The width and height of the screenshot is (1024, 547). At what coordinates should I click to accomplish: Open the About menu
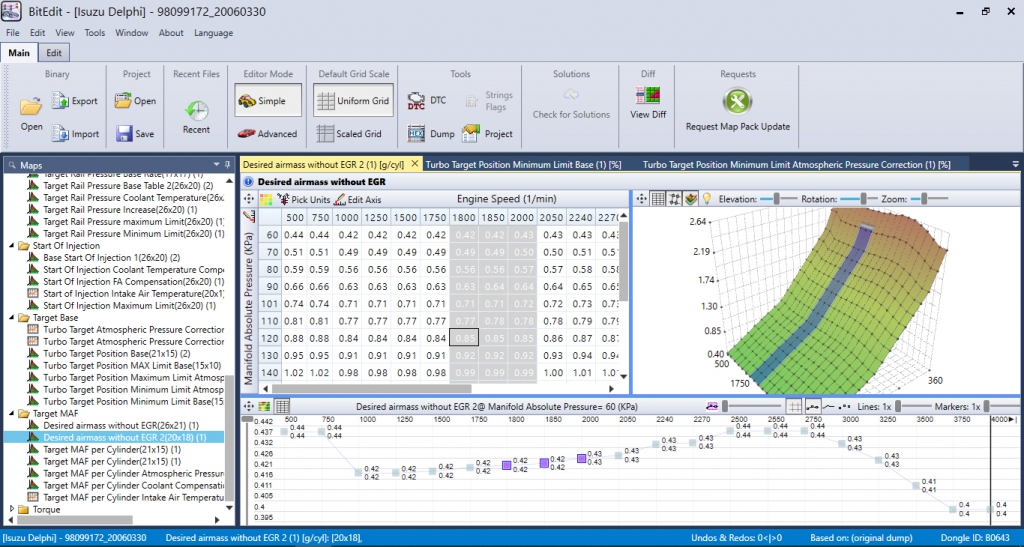171,33
